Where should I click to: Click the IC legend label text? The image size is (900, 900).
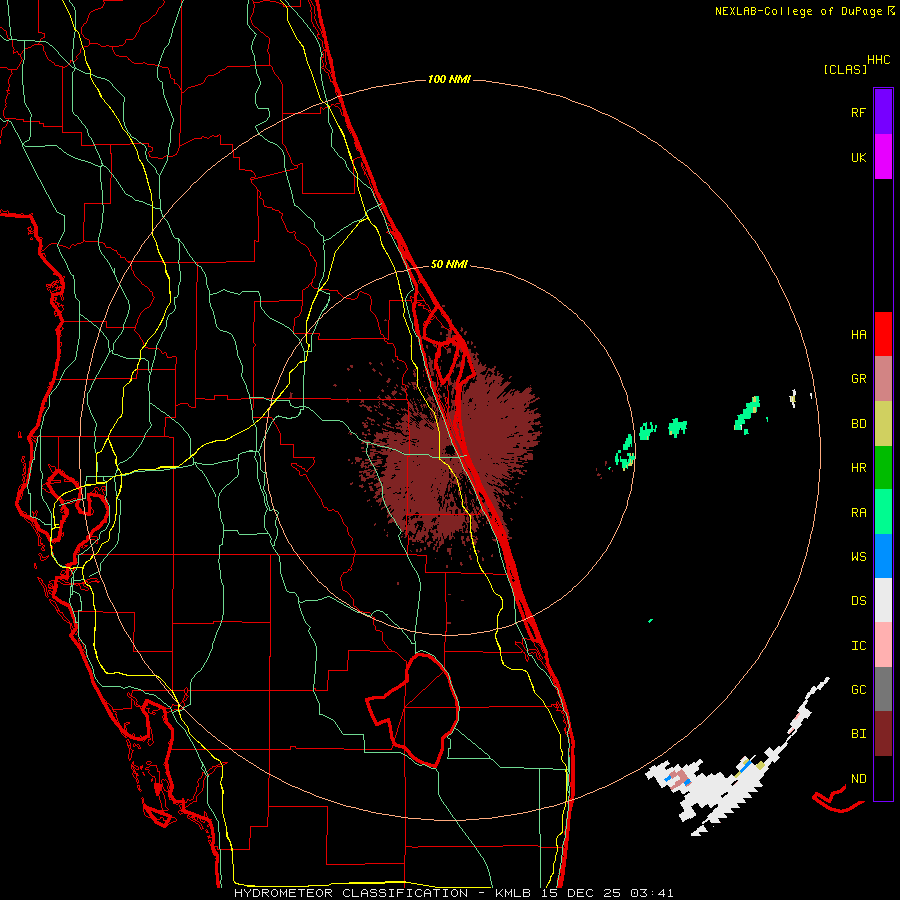pos(859,646)
